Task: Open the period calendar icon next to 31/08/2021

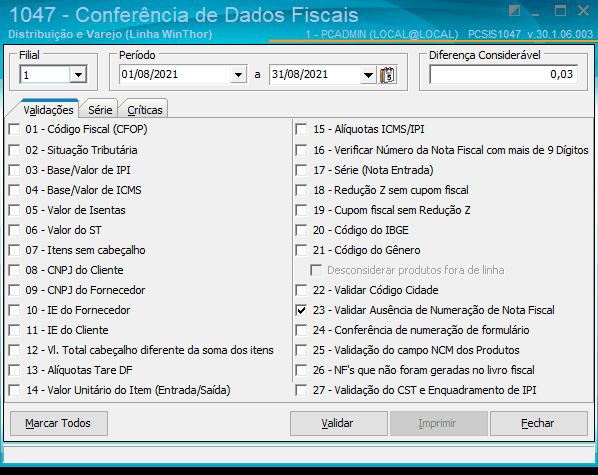Action: (387, 75)
